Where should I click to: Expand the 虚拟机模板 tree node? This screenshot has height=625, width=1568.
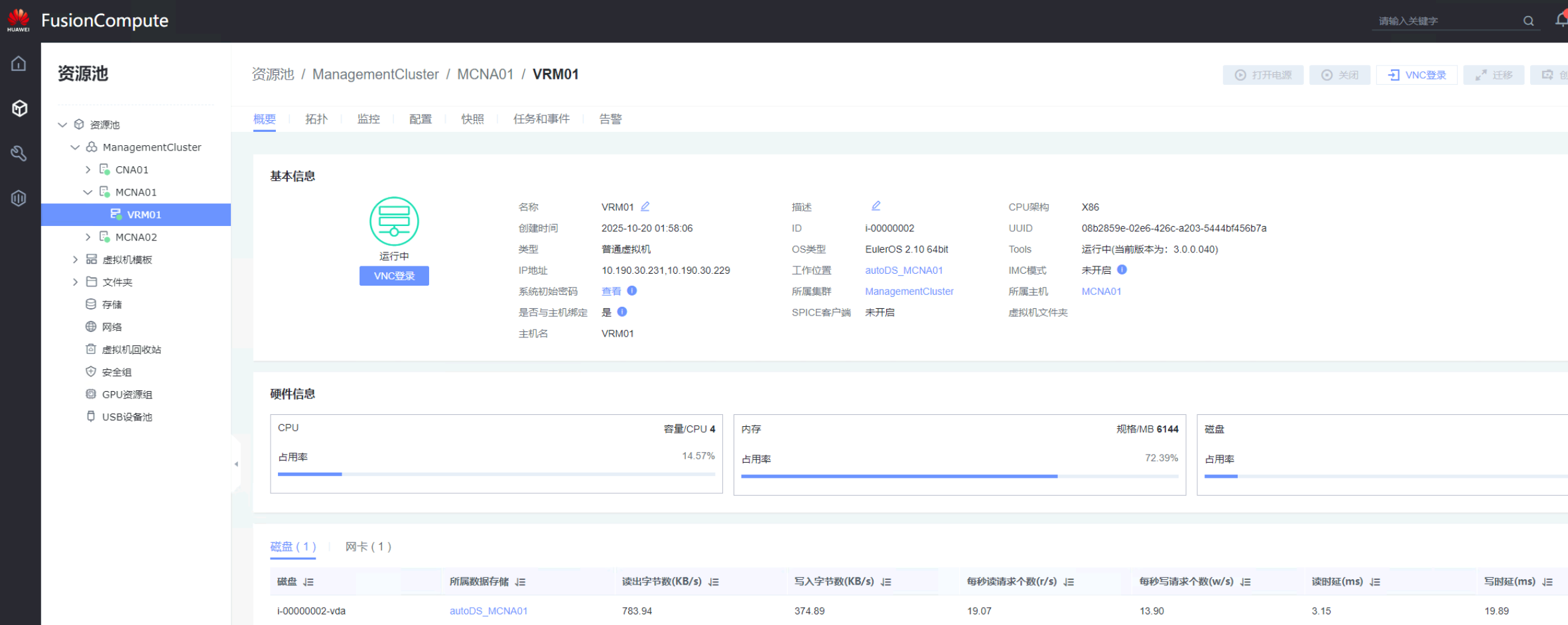(75, 260)
